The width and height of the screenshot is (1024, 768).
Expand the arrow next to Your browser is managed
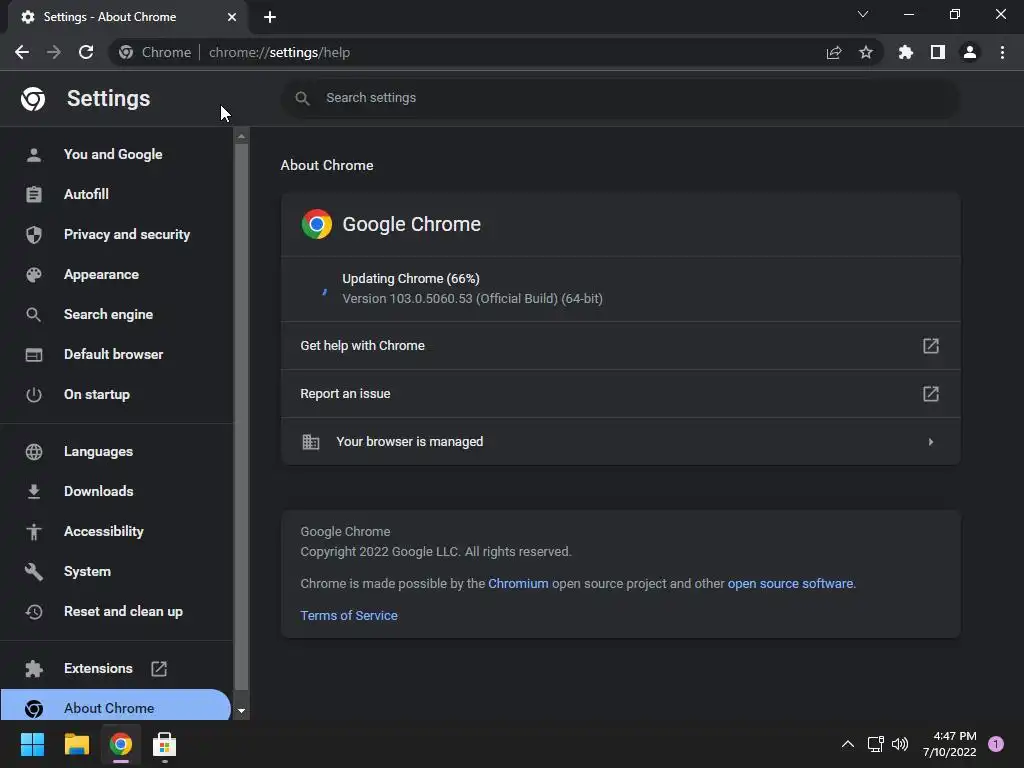click(931, 442)
